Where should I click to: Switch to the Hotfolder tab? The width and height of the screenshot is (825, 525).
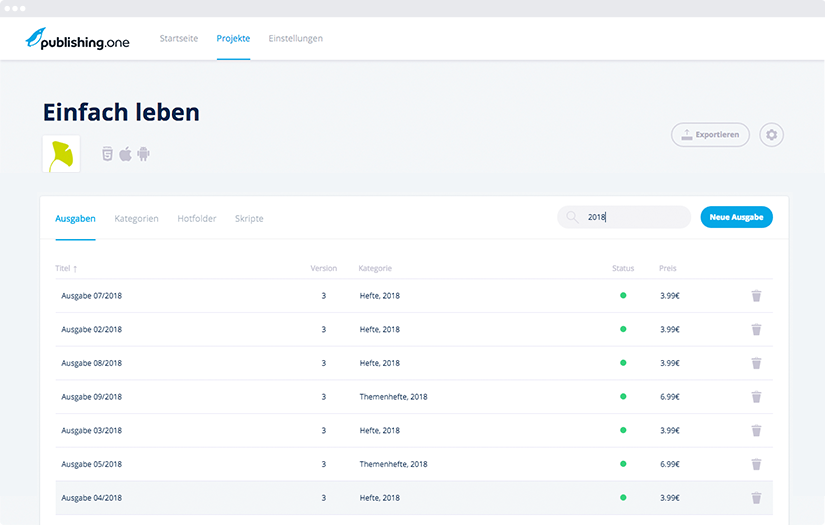click(x=196, y=218)
